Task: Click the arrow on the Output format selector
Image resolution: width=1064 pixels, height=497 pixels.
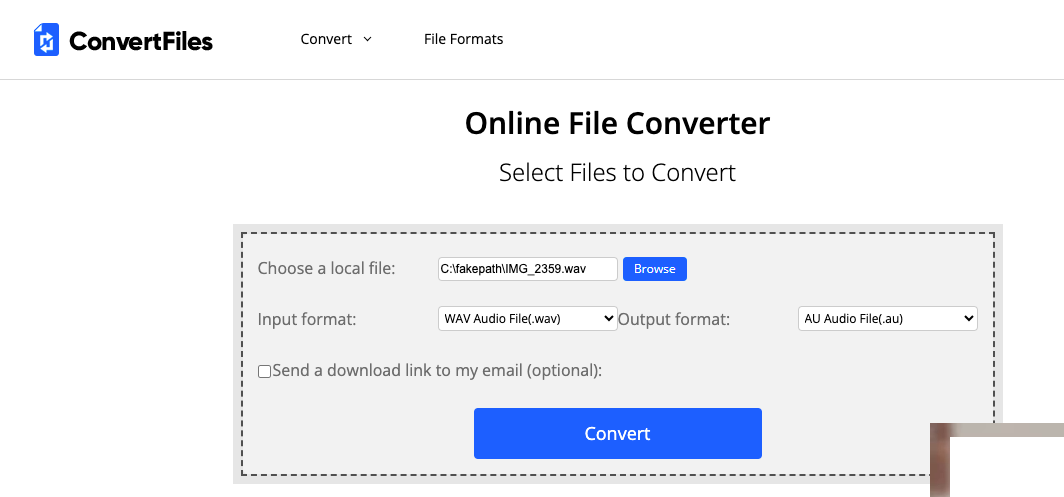Action: coord(967,319)
